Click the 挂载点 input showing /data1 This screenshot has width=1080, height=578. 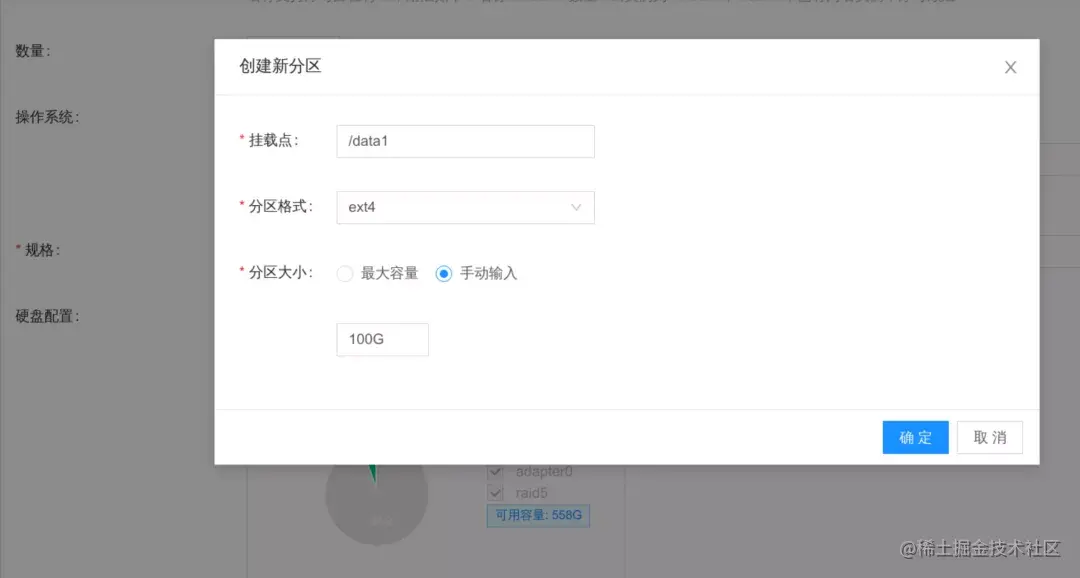465,141
